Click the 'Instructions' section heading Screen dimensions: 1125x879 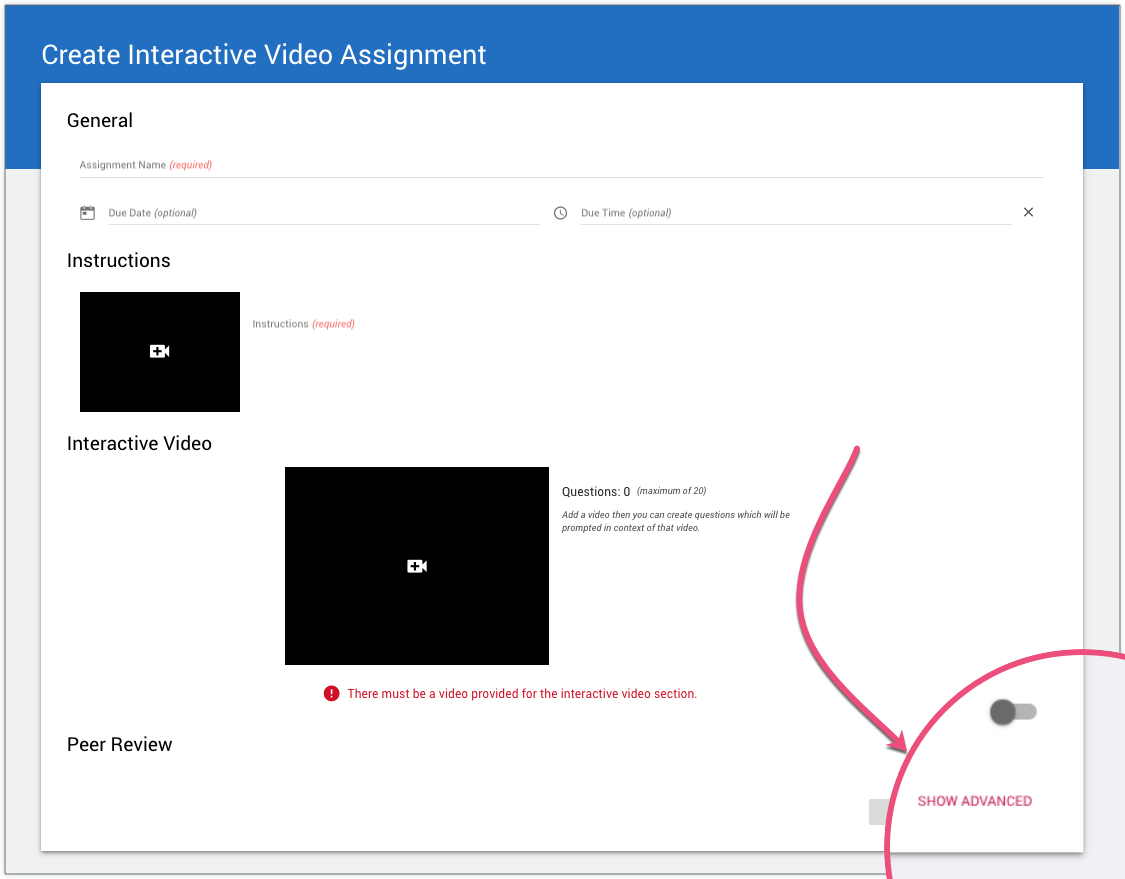118,260
